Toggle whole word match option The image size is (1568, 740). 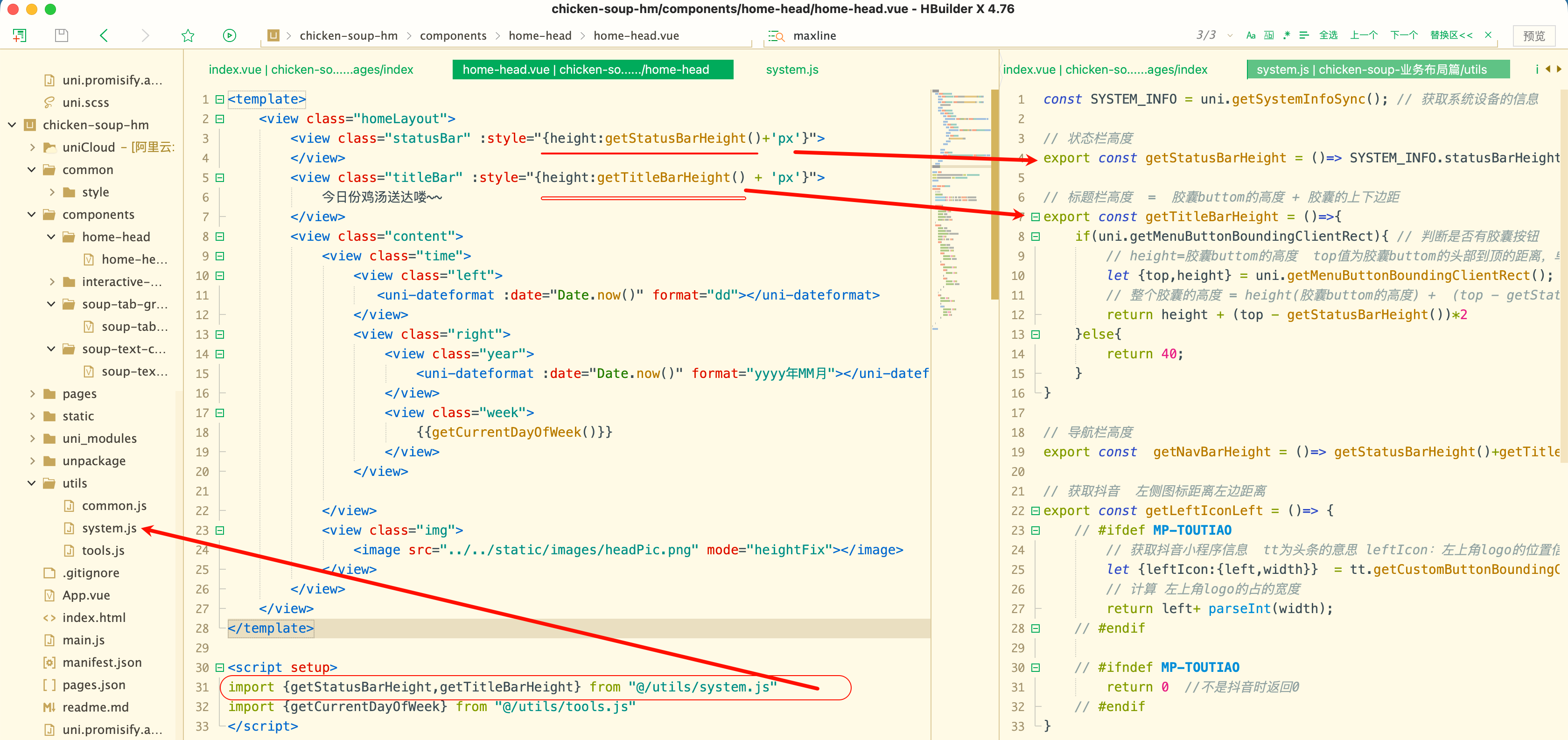tap(1268, 35)
